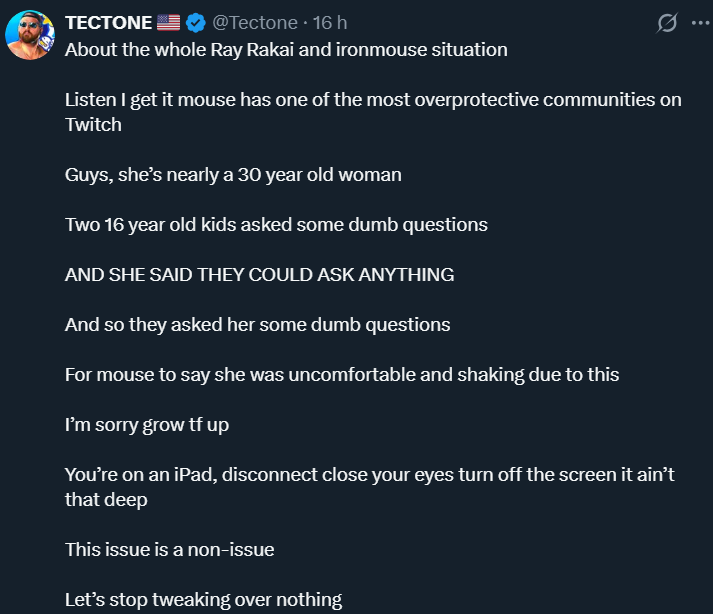The image size is (713, 614).
Task: Open the three-dot More options menu
Action: click(697, 23)
